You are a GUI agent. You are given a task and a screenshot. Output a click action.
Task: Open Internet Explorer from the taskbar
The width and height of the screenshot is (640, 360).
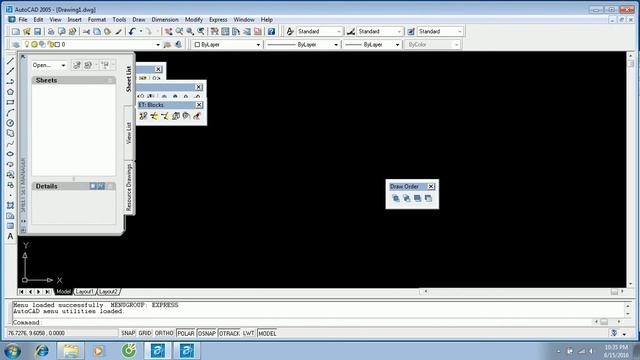tap(41, 351)
